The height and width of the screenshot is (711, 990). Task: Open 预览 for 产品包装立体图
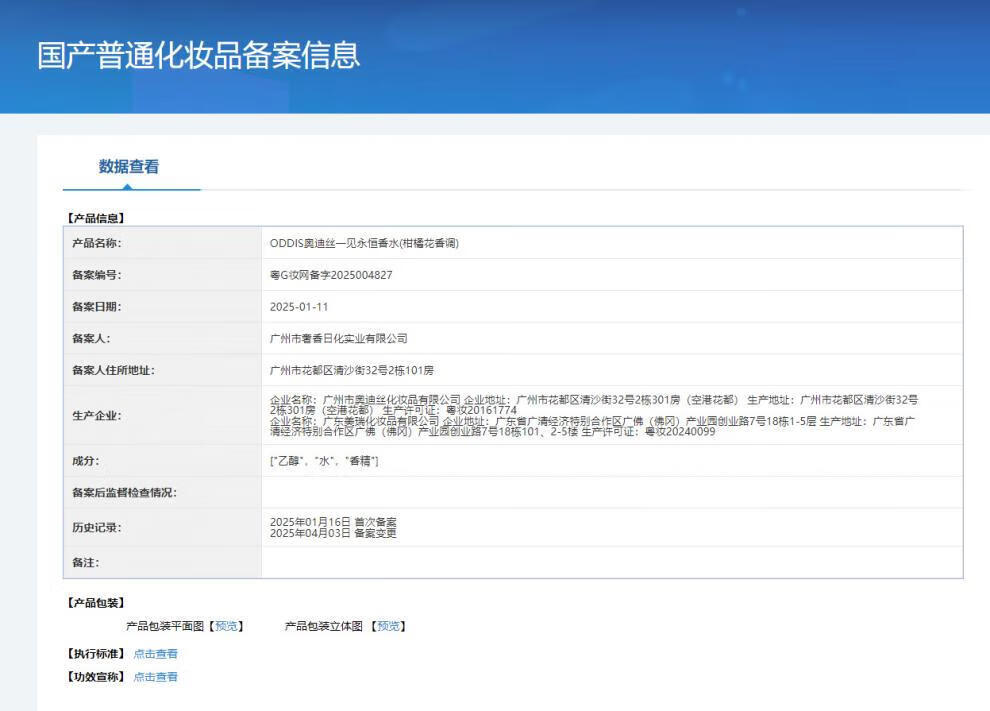pyautogui.click(x=388, y=626)
